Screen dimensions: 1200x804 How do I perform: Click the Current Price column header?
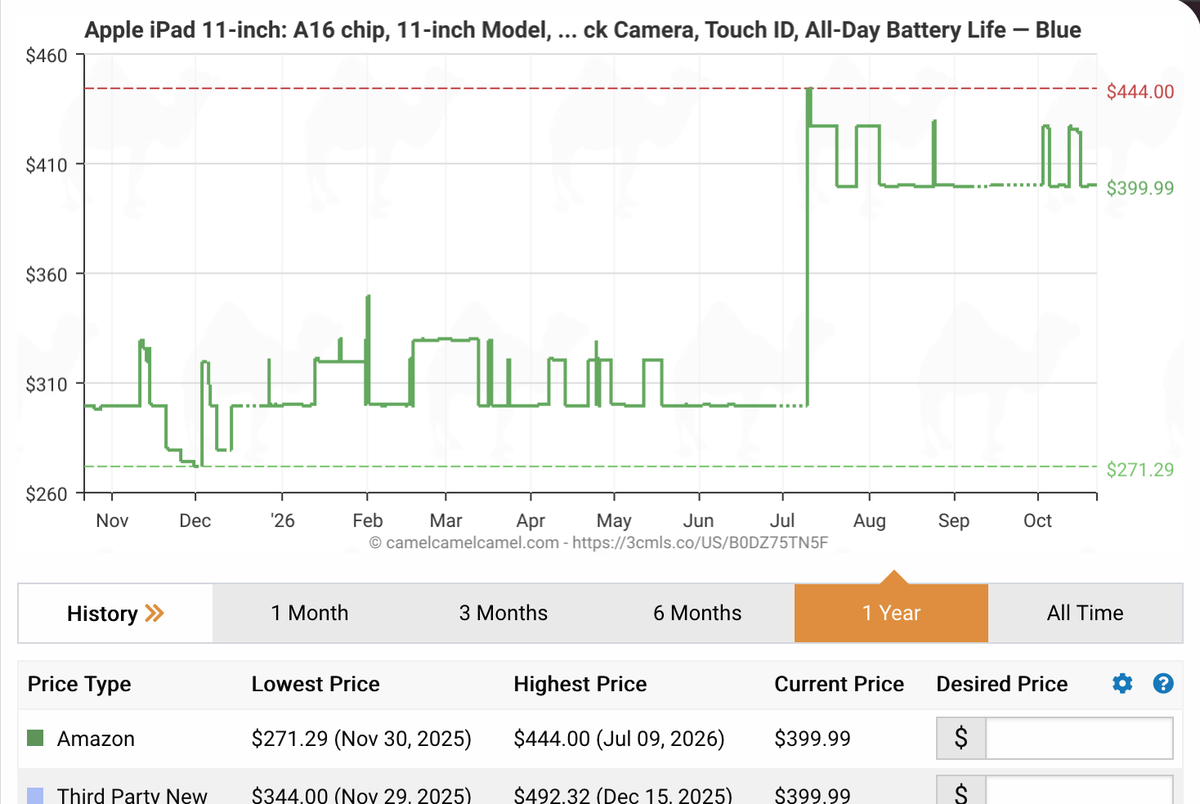click(839, 684)
